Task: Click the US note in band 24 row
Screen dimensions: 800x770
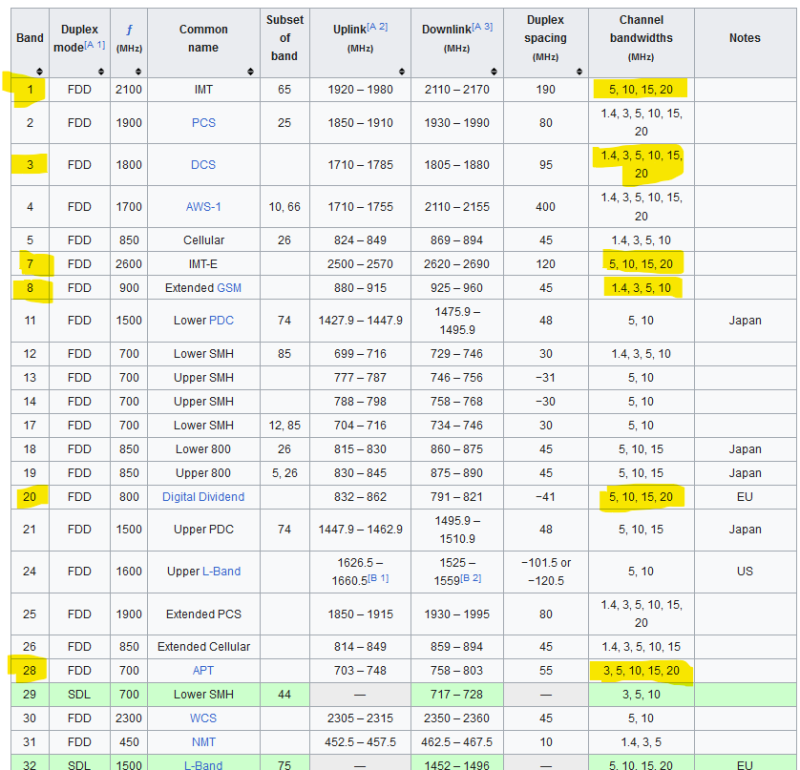Action: (745, 572)
